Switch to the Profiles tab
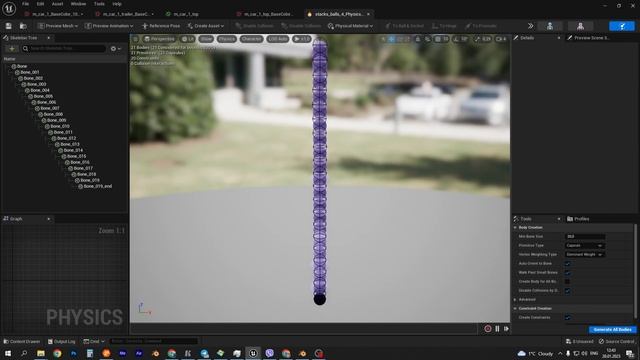 tap(578, 219)
